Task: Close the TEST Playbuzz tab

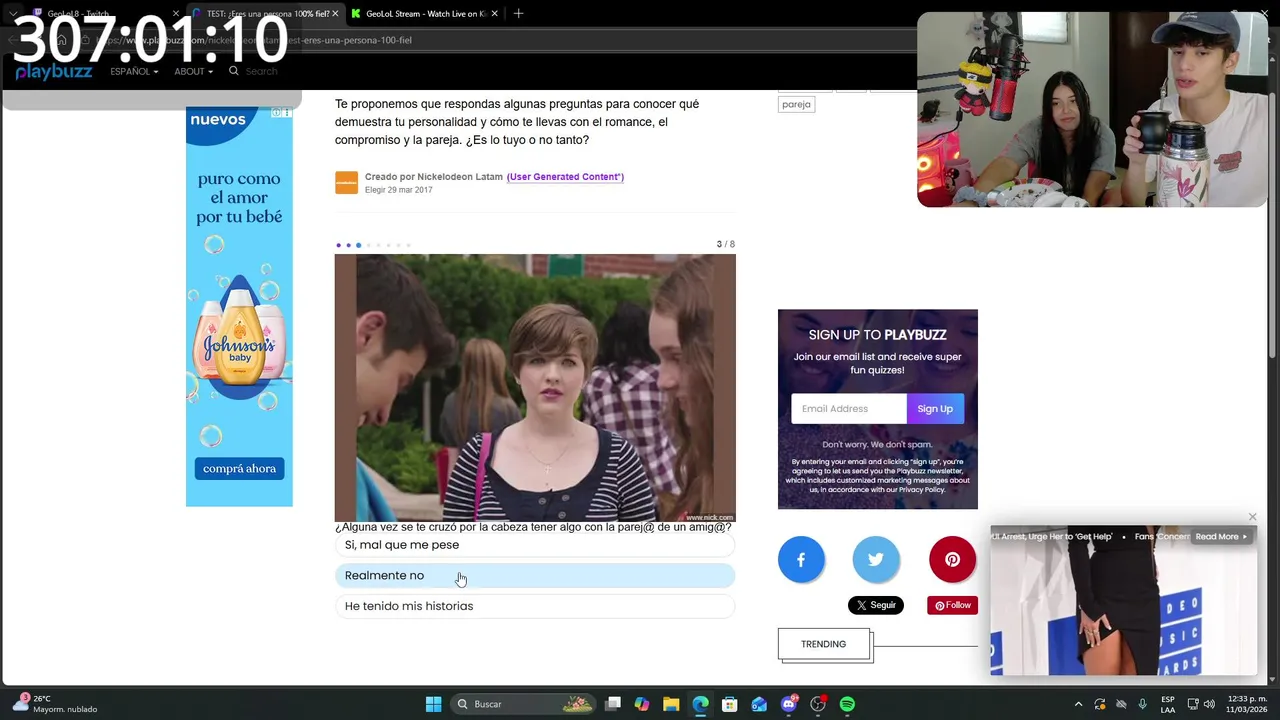Action: [x=335, y=14]
